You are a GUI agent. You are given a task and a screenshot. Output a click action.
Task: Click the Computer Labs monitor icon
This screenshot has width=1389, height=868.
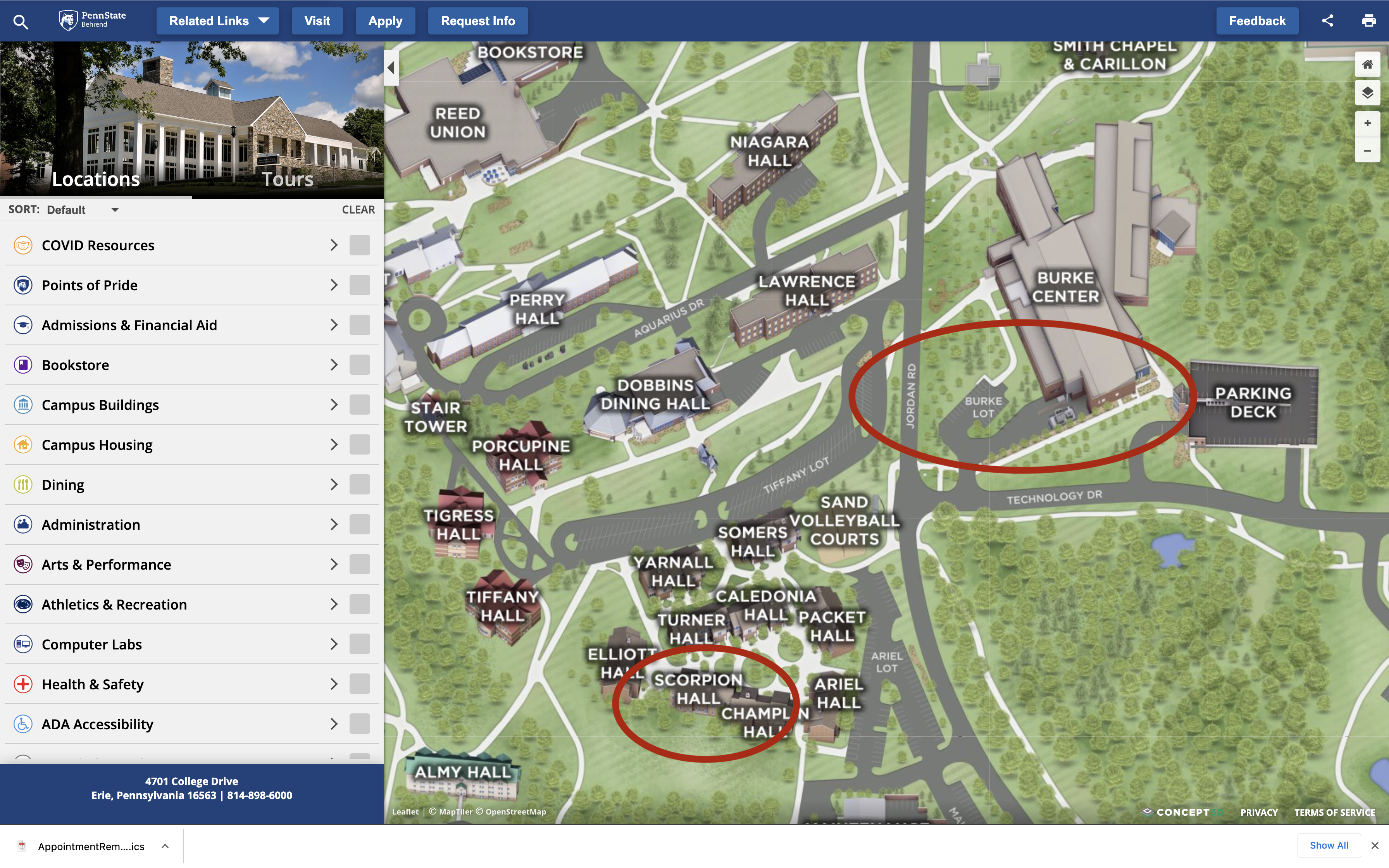(23, 644)
